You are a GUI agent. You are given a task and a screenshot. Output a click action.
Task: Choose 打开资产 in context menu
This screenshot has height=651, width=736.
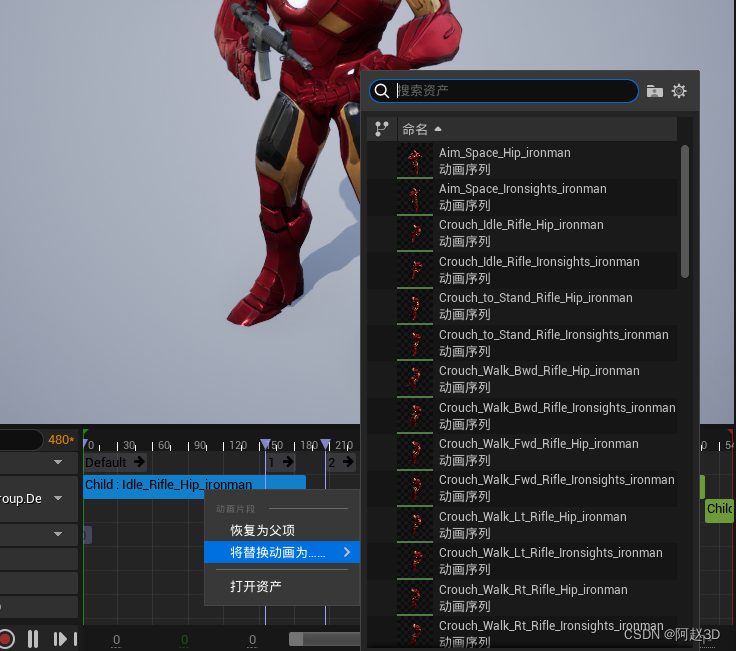coord(282,586)
